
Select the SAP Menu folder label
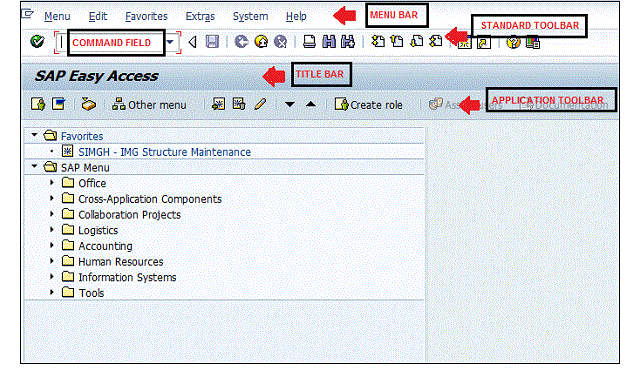pos(85,168)
